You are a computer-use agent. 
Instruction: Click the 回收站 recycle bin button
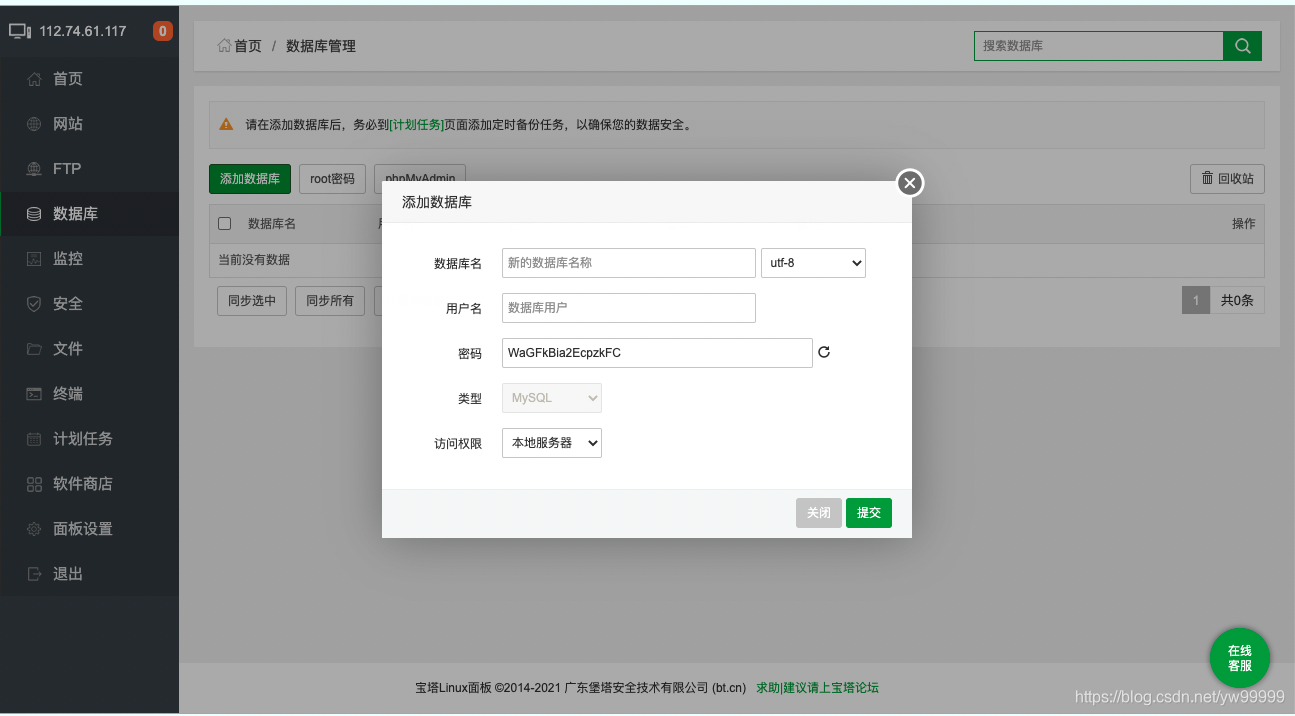[x=1227, y=179]
